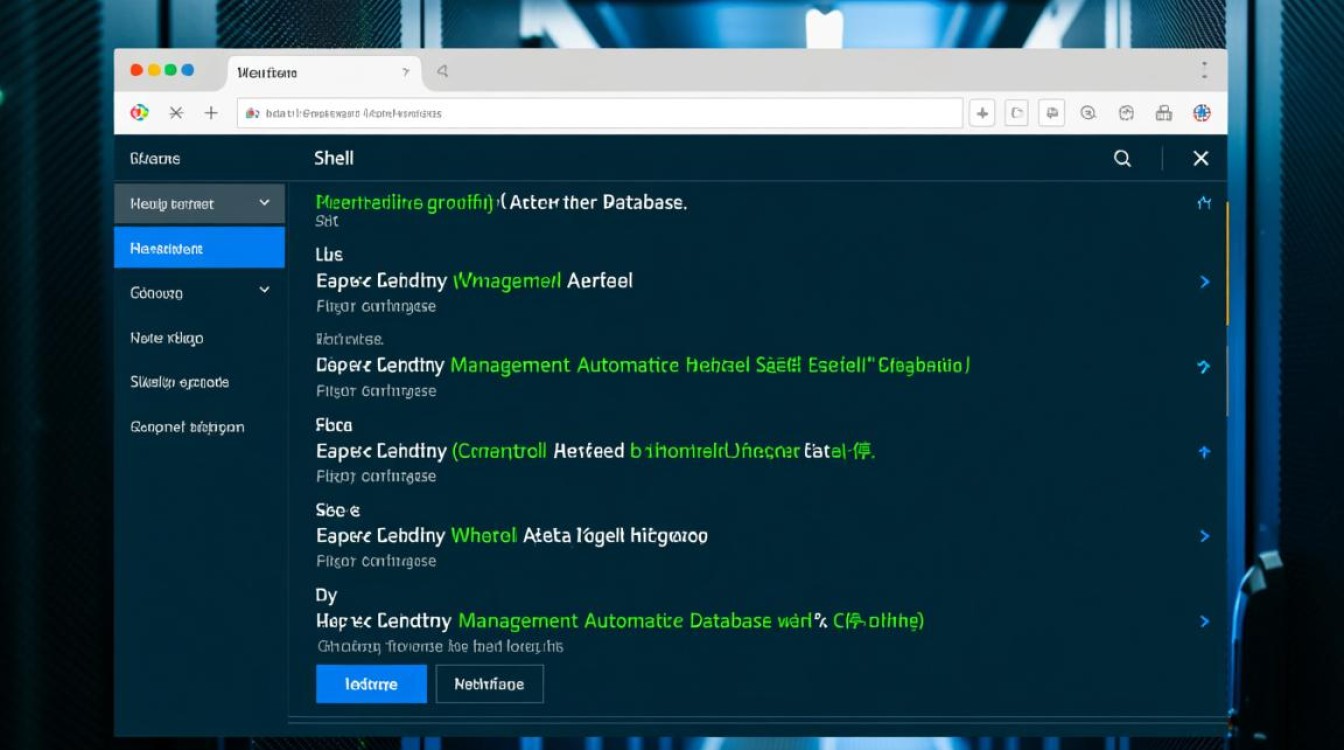The height and width of the screenshot is (750, 1344).
Task: Open the 'Wherel Ateta' row chevron
Action: pyautogui.click(x=1204, y=536)
